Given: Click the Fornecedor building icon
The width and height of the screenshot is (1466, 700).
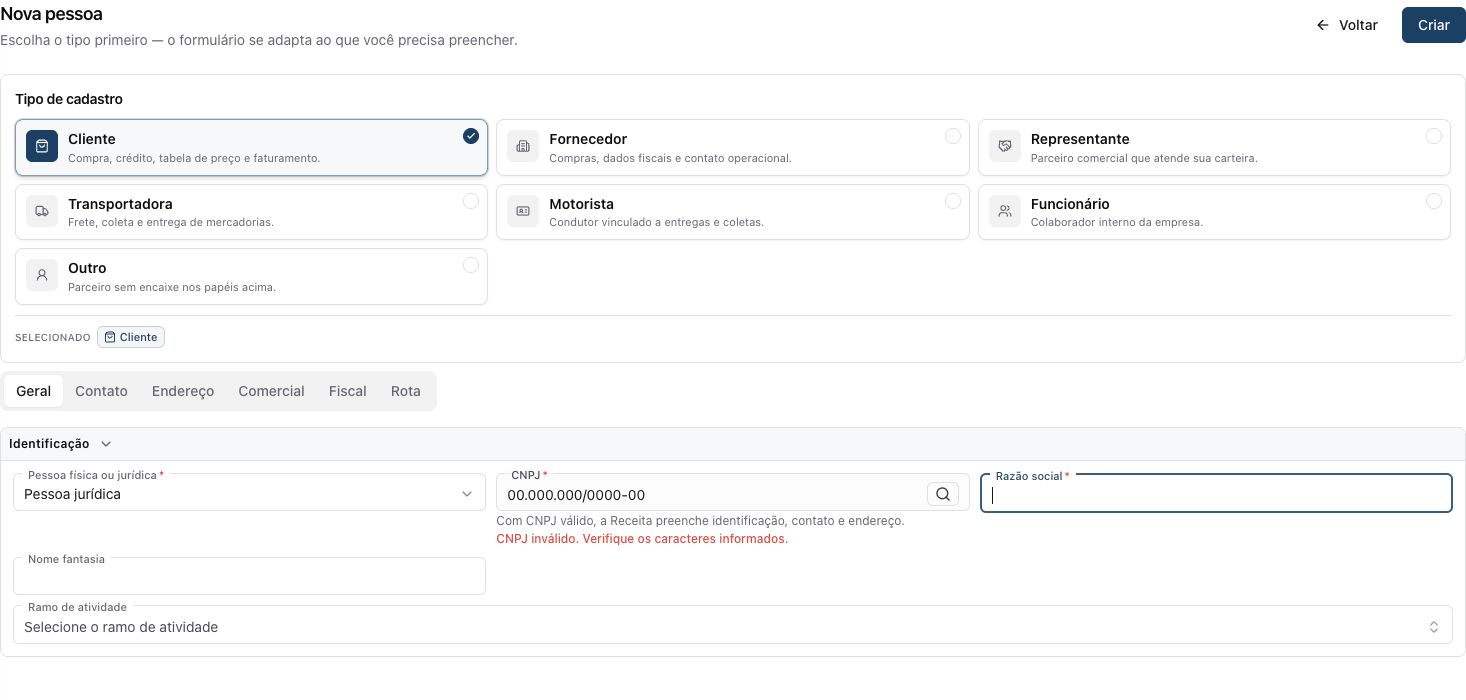Looking at the screenshot, I should pos(523,146).
